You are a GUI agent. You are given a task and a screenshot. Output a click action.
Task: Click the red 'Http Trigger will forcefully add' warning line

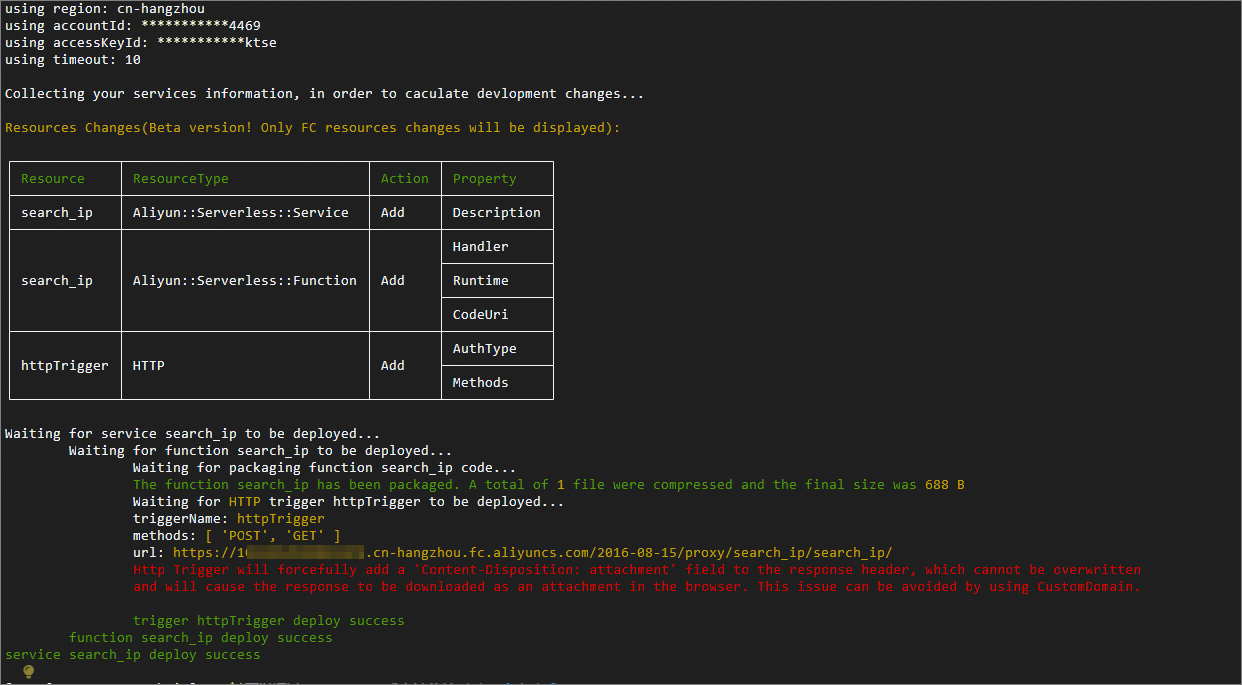coord(637,570)
